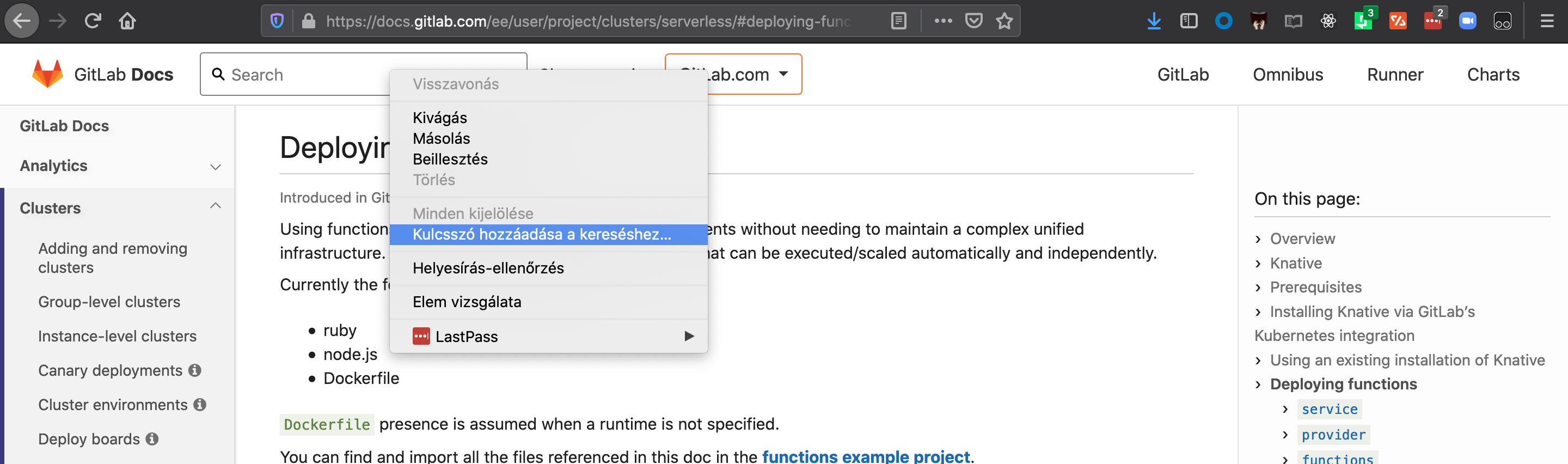Reload the page with the refresh icon
1568x464 pixels.
93,21
